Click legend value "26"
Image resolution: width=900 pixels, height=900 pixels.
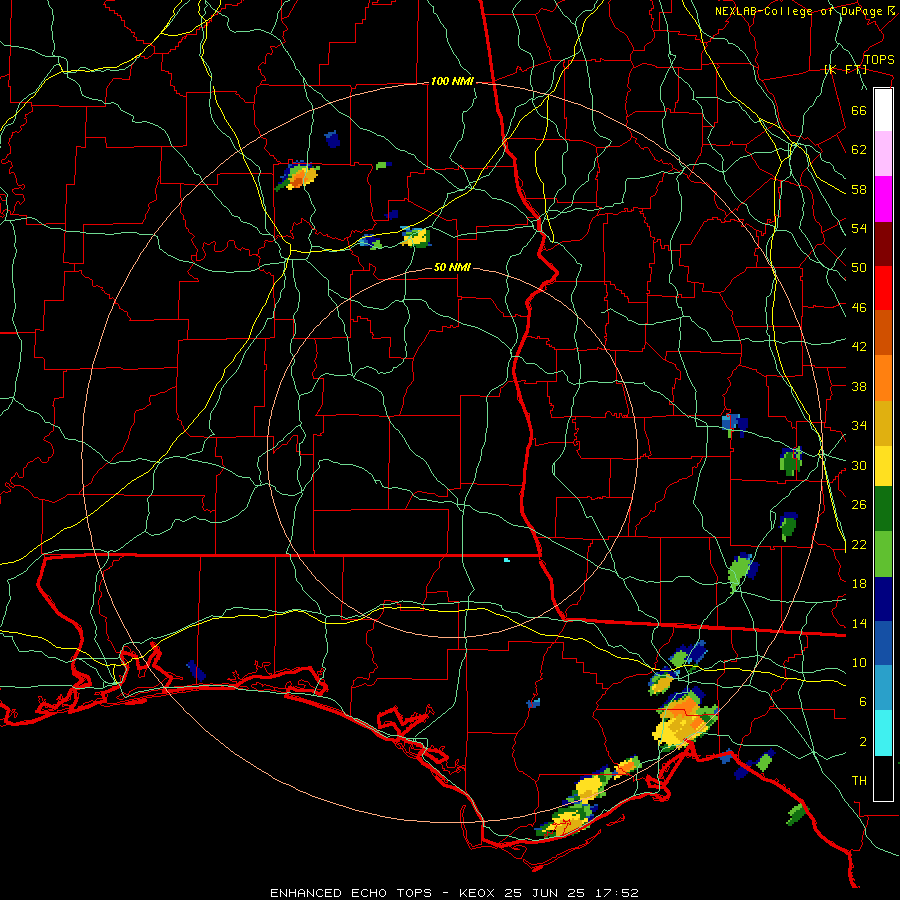(x=859, y=505)
